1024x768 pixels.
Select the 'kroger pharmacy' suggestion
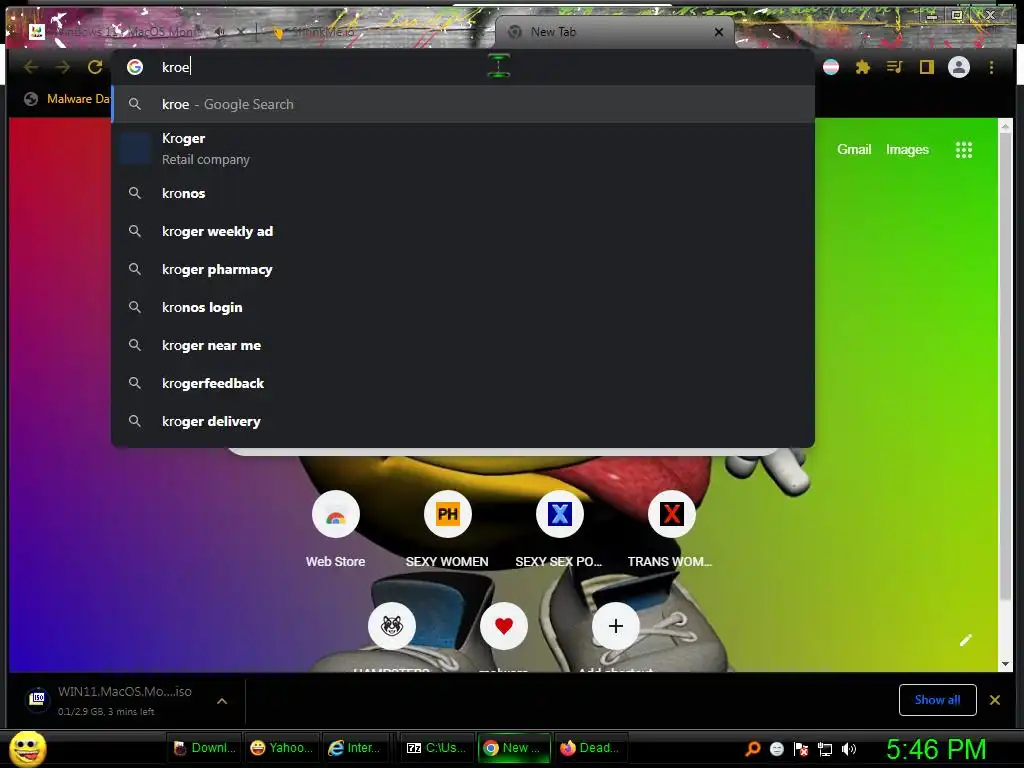(x=463, y=269)
